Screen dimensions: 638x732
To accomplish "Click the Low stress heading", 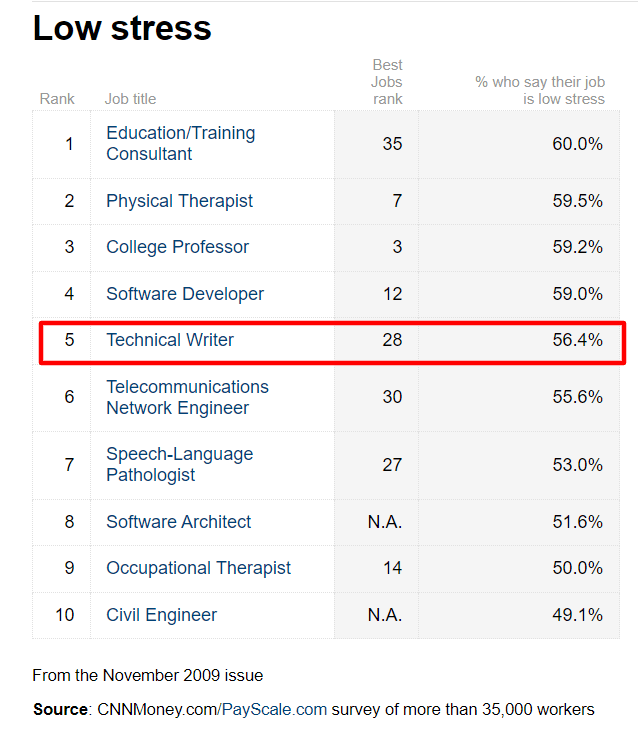I will coord(122,28).
